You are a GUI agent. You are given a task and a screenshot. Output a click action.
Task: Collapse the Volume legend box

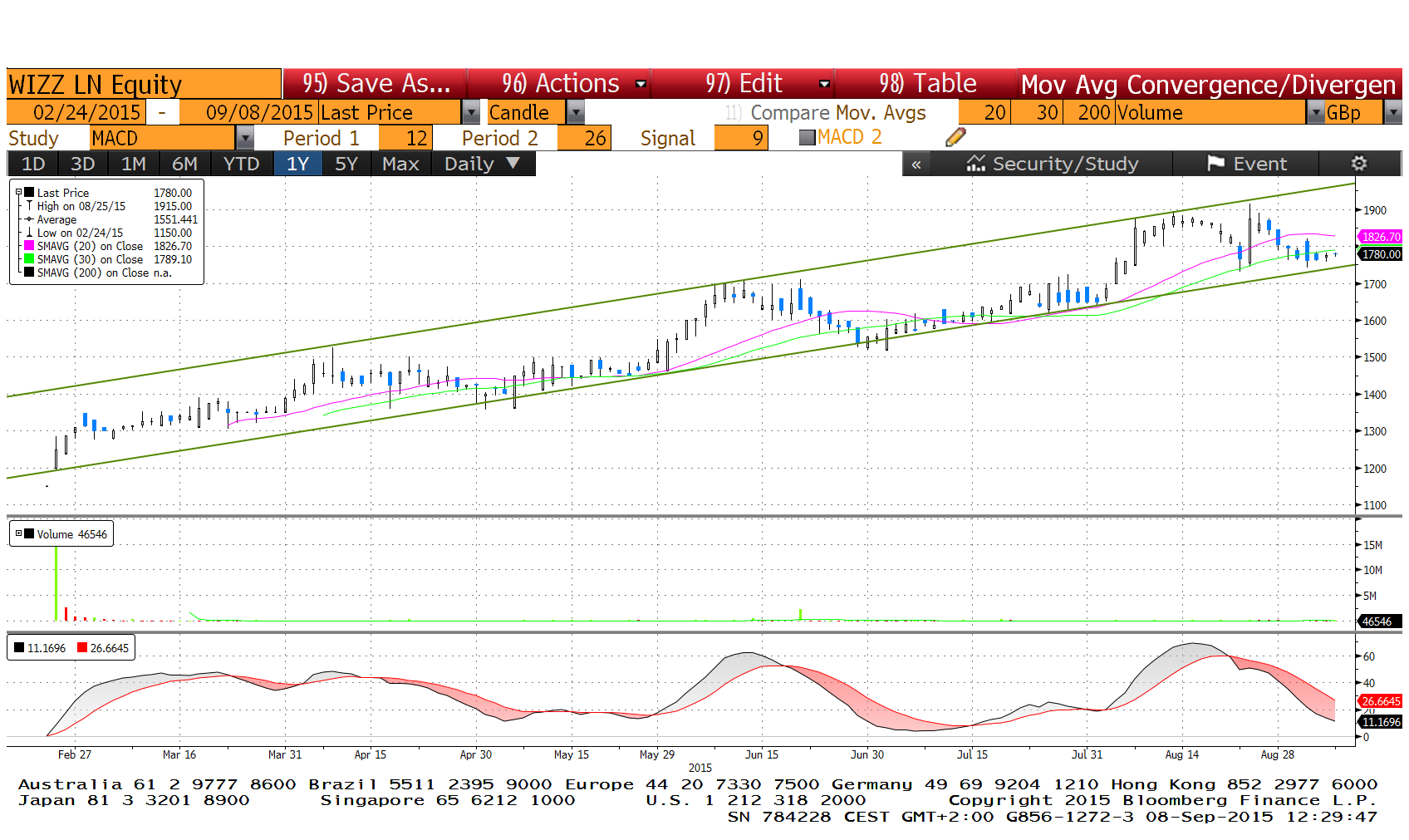tap(18, 533)
